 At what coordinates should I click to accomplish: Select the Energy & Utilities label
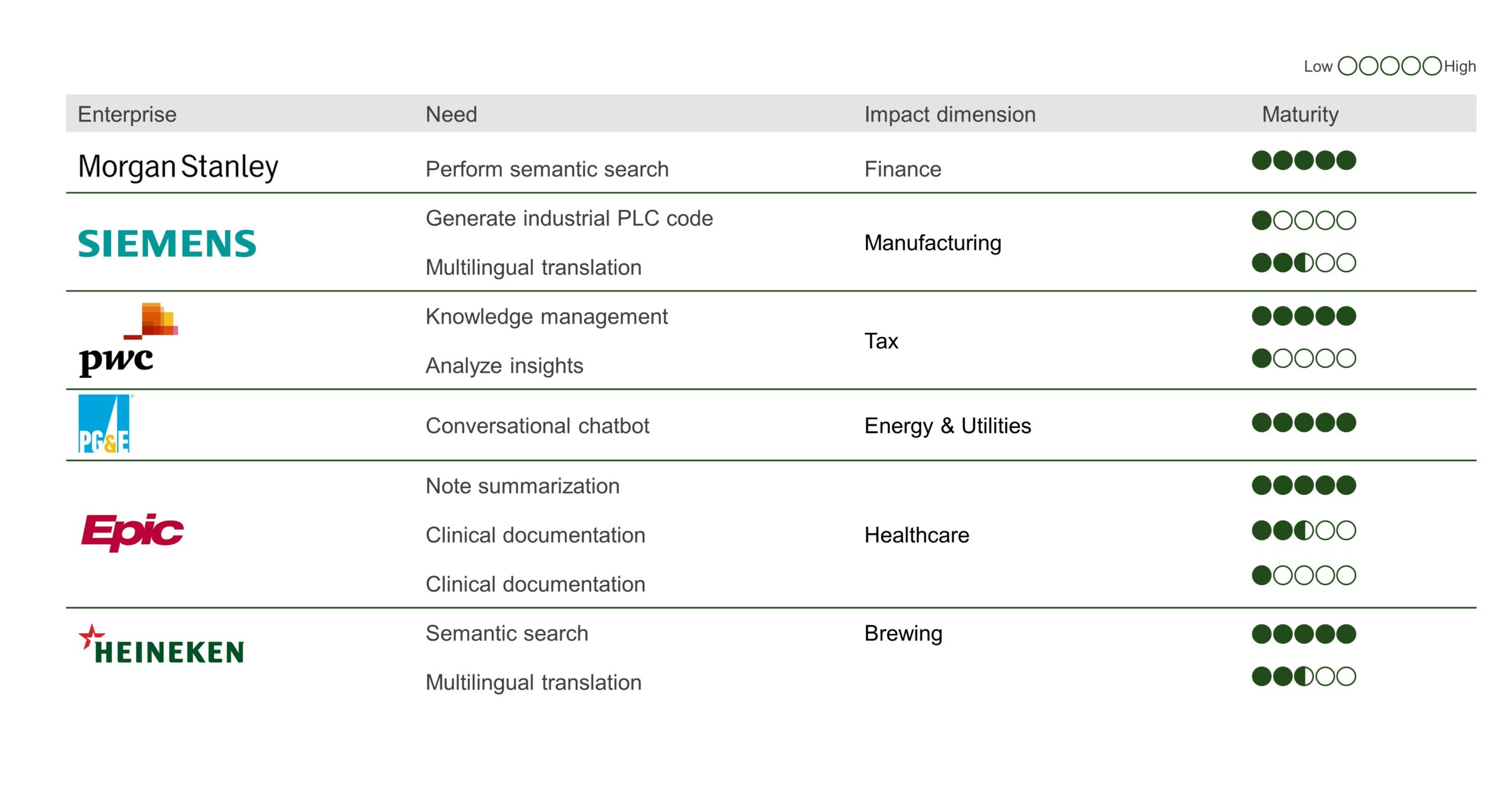[x=947, y=426]
